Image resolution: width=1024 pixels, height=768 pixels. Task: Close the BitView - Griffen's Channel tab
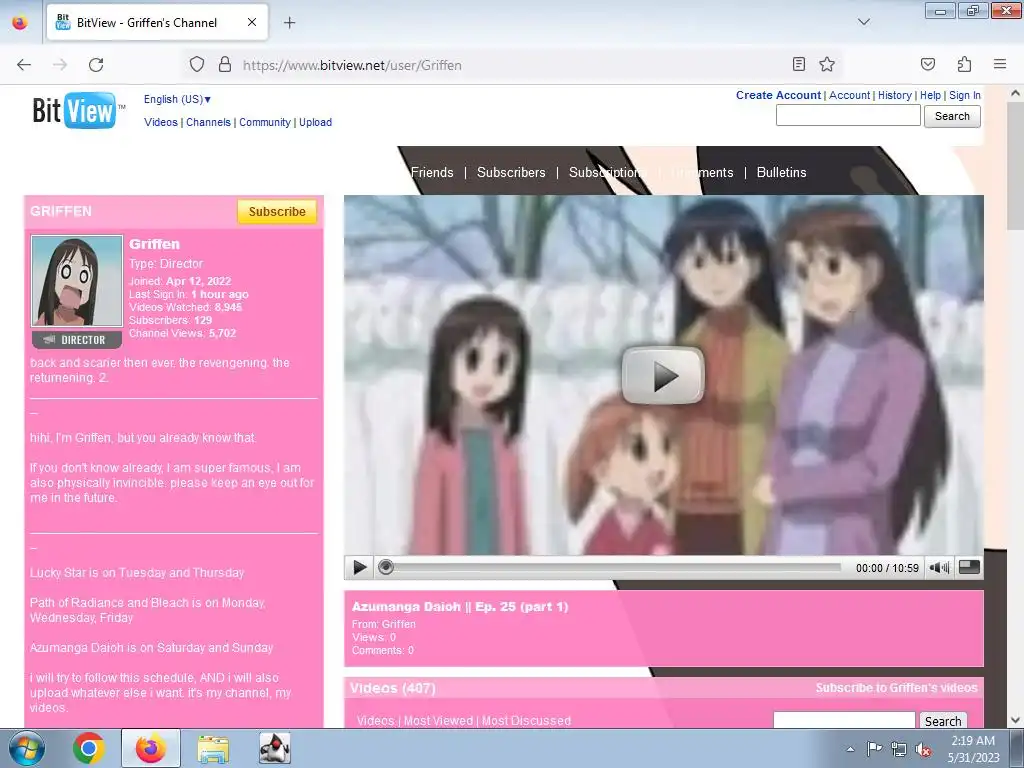click(x=251, y=22)
